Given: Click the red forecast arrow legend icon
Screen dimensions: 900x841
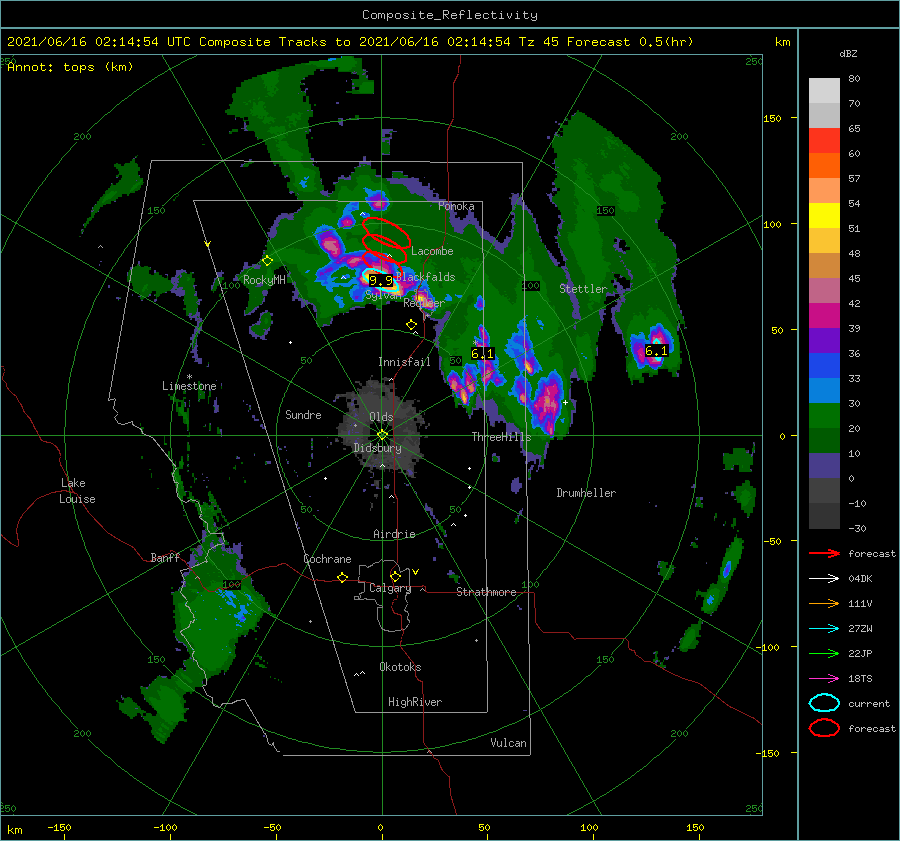Looking at the screenshot, I should click(824, 553).
